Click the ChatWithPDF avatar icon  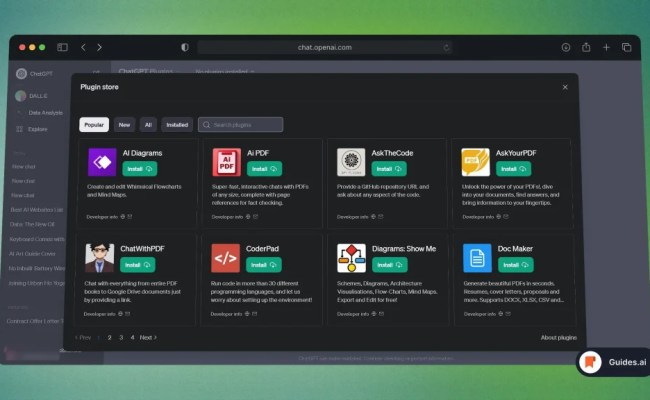coord(99,258)
